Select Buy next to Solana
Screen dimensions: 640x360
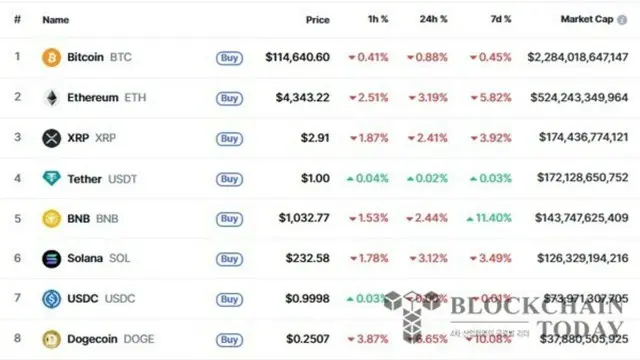229,259
